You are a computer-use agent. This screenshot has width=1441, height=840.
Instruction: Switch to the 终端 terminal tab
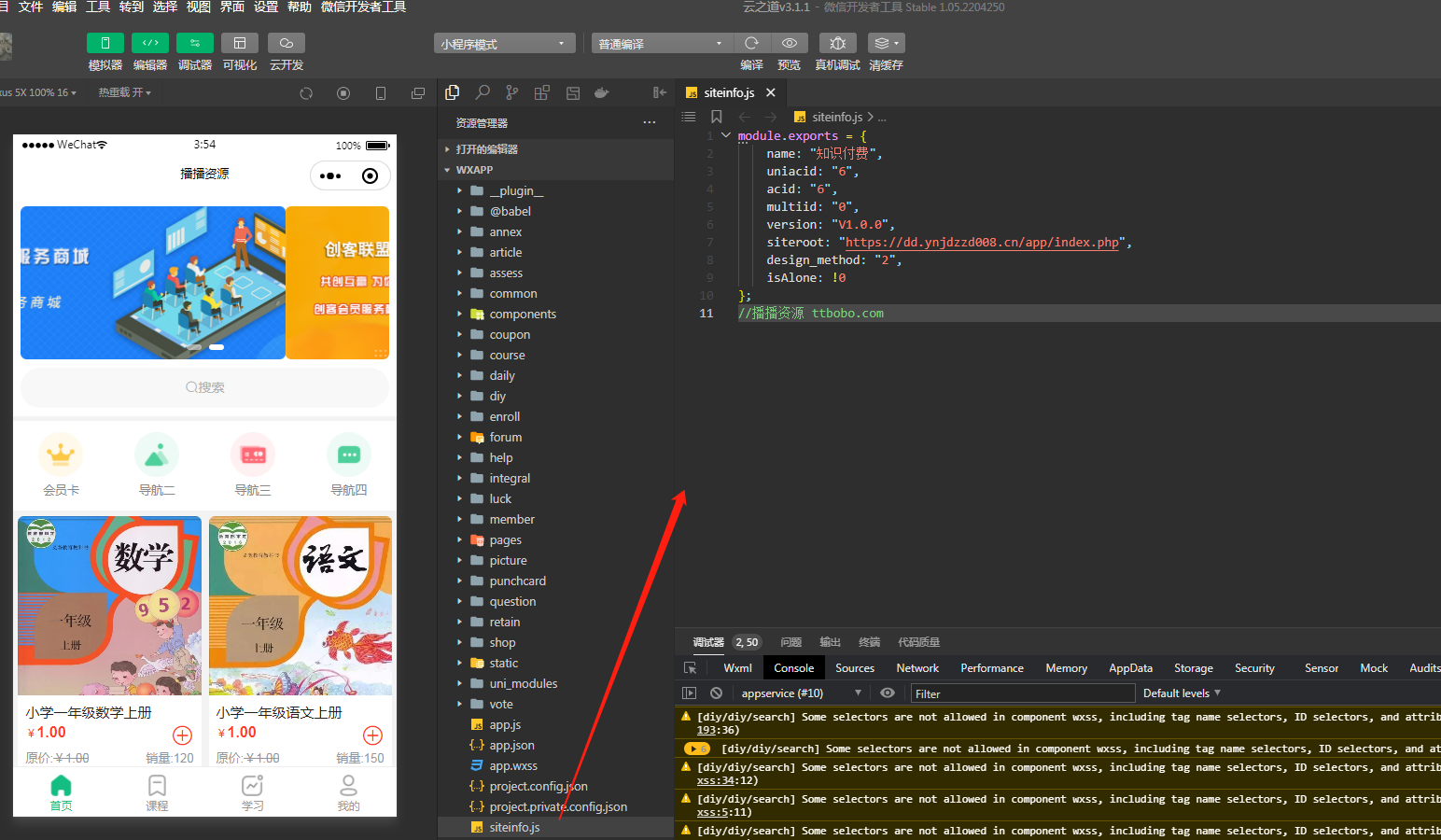tap(870, 642)
